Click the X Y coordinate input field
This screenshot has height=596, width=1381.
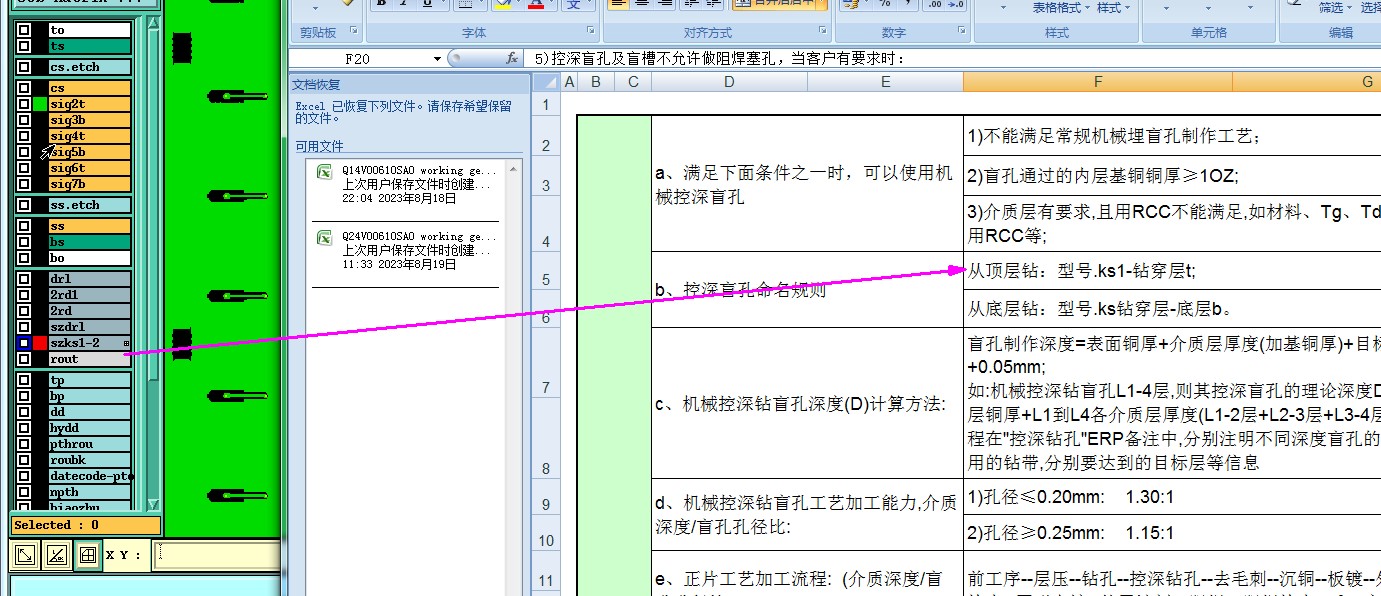[x=217, y=554]
